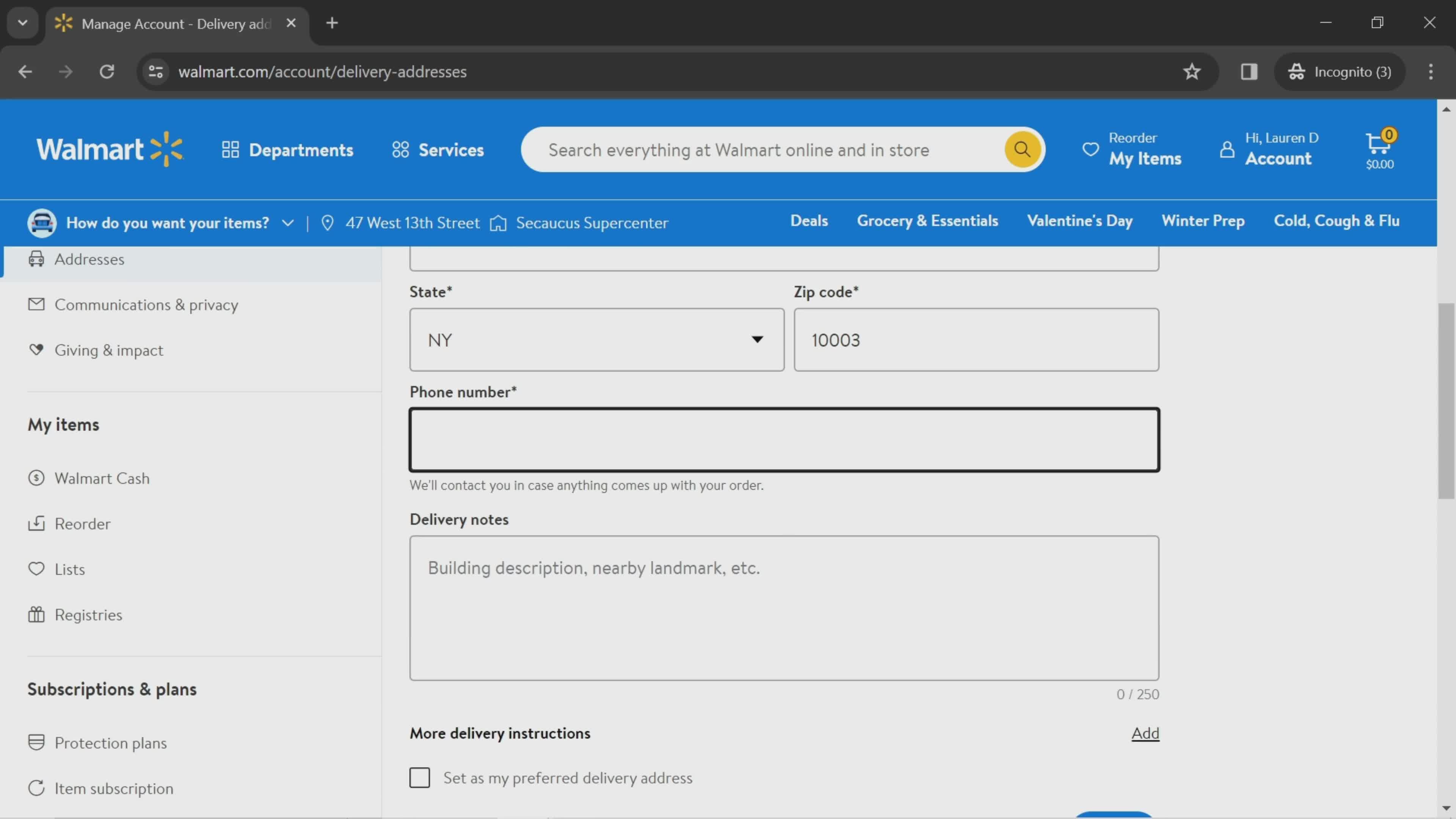This screenshot has width=1456, height=819.
Task: Open the Departments menu icon
Action: 230,149
